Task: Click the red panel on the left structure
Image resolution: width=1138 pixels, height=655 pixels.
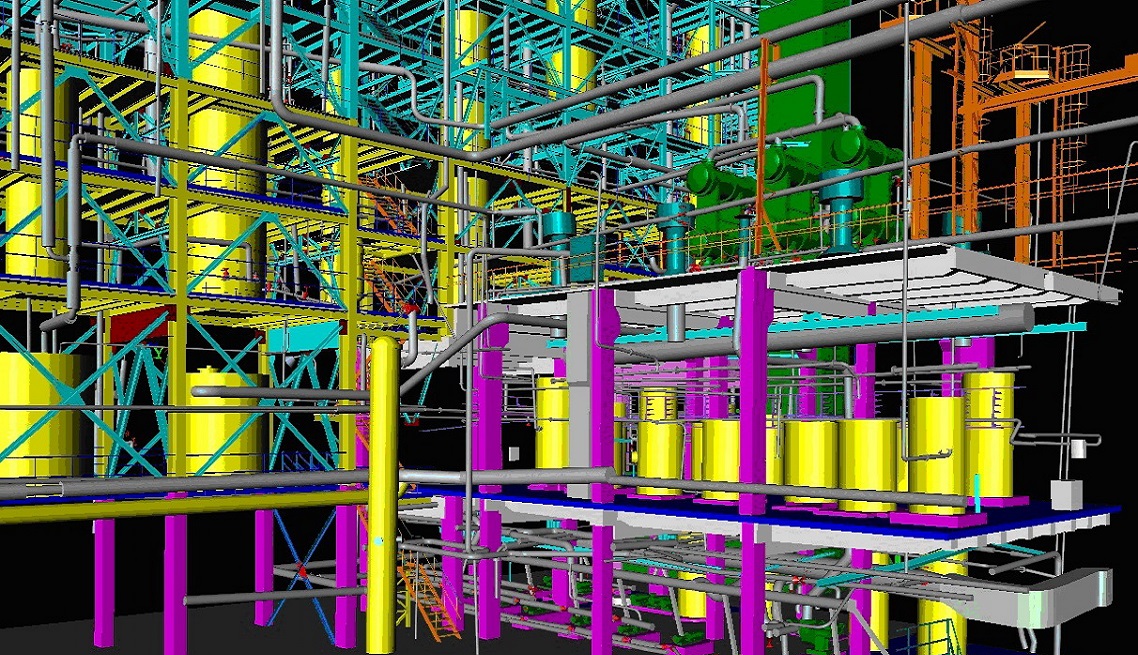Action: pos(138,328)
